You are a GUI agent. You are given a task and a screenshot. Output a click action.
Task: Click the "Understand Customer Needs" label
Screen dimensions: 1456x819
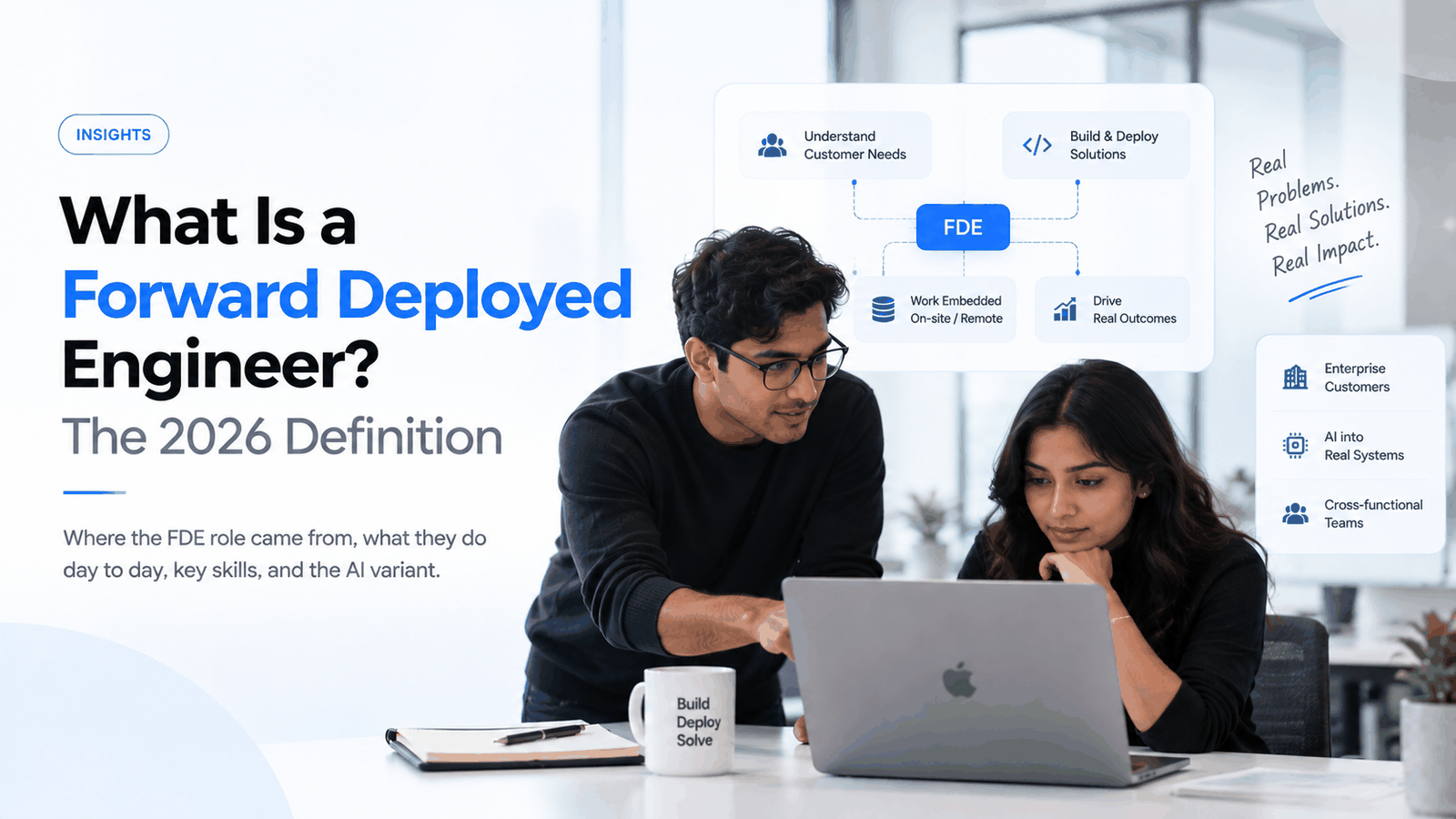point(854,146)
